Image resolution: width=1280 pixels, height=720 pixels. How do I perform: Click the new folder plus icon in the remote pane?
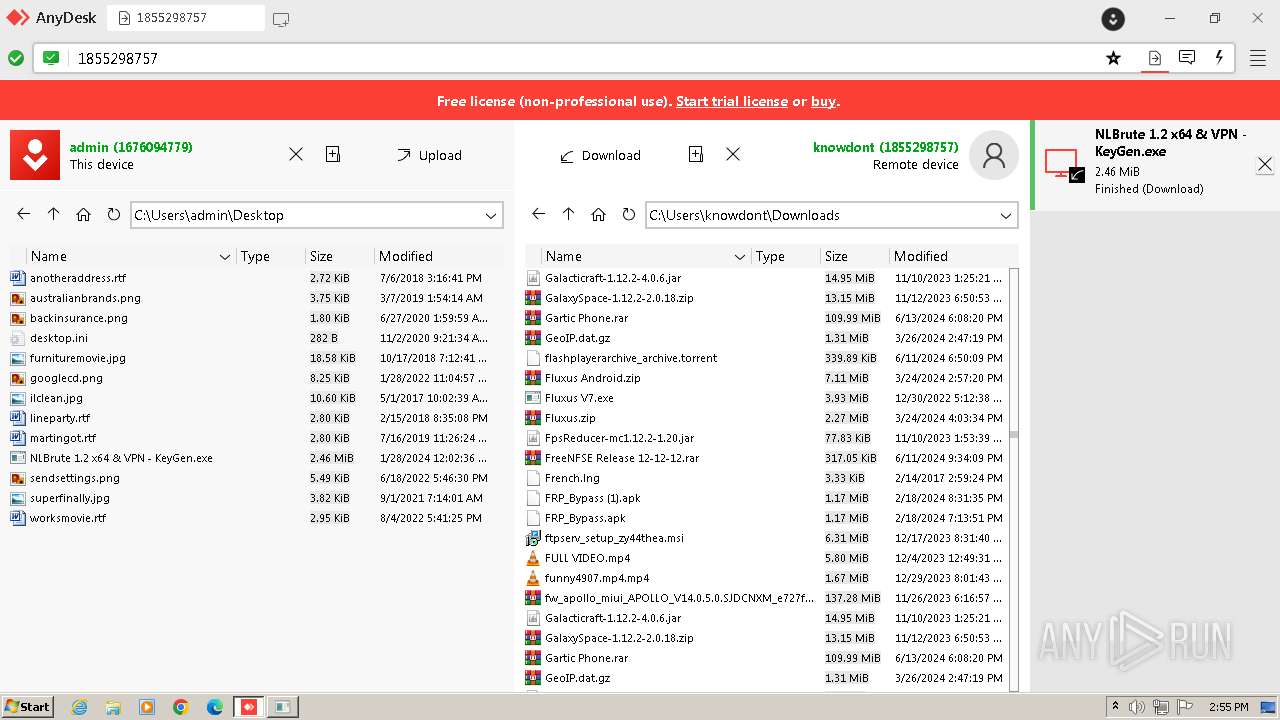(696, 154)
